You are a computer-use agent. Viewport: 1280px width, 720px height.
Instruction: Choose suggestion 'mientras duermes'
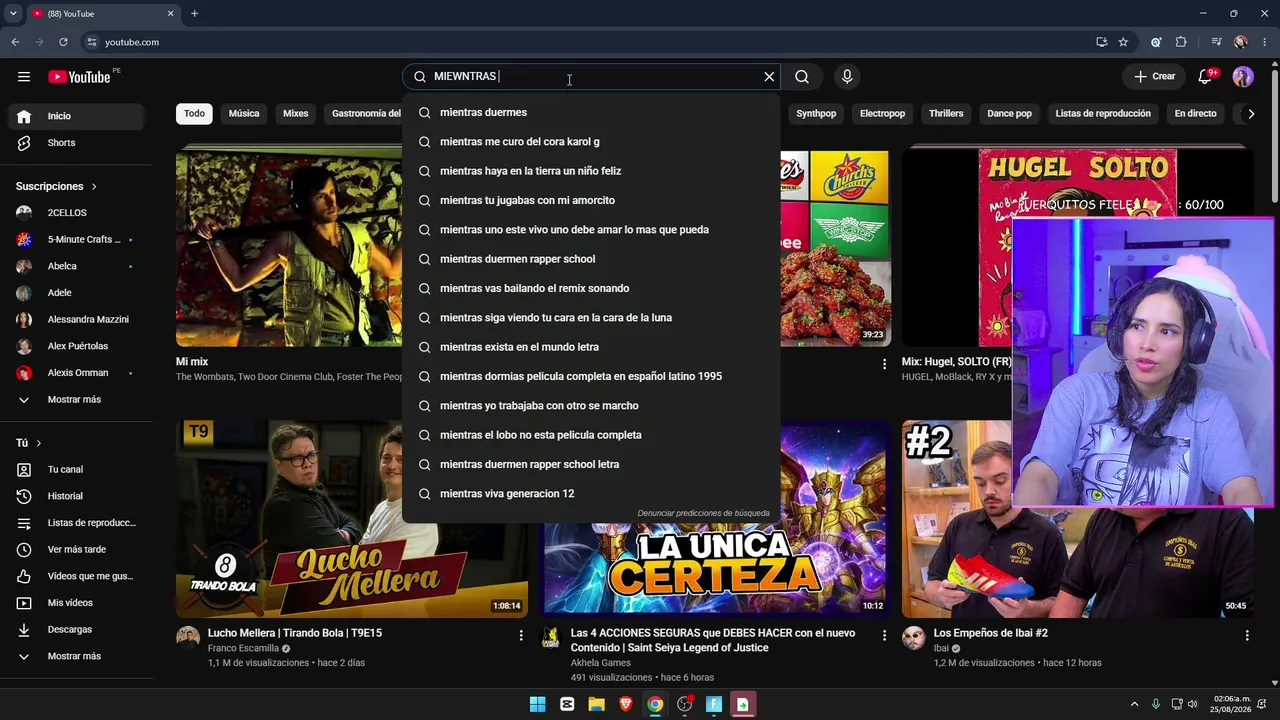click(x=591, y=112)
